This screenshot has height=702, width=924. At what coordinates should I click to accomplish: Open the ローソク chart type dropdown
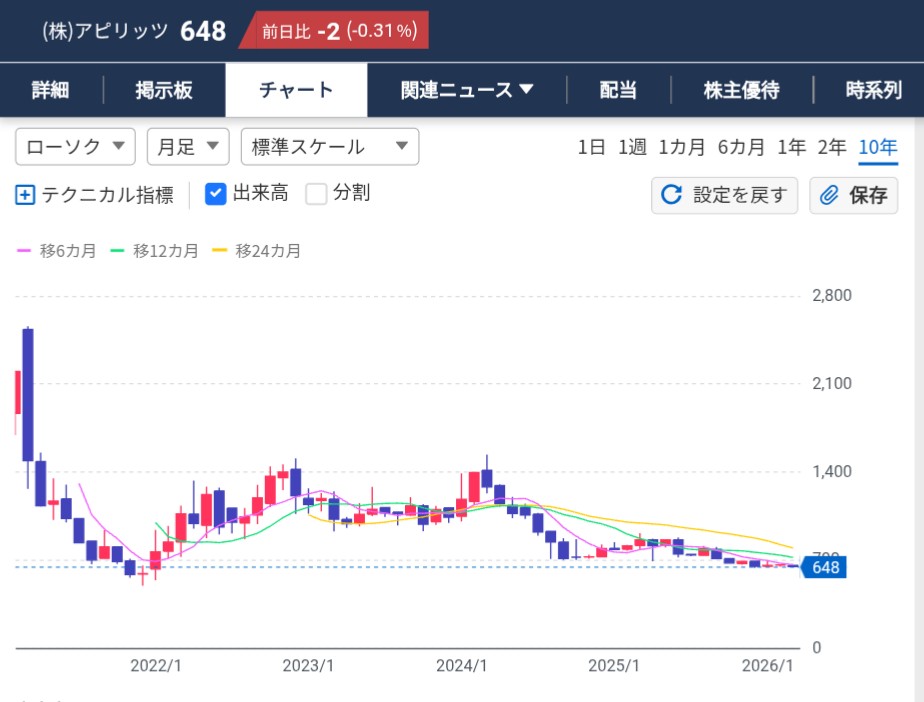point(75,147)
